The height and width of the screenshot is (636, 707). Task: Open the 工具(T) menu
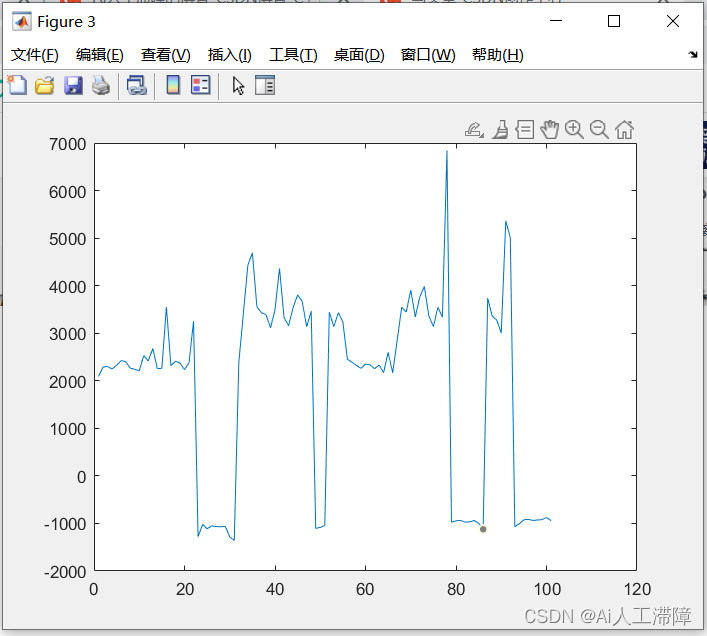pos(294,55)
